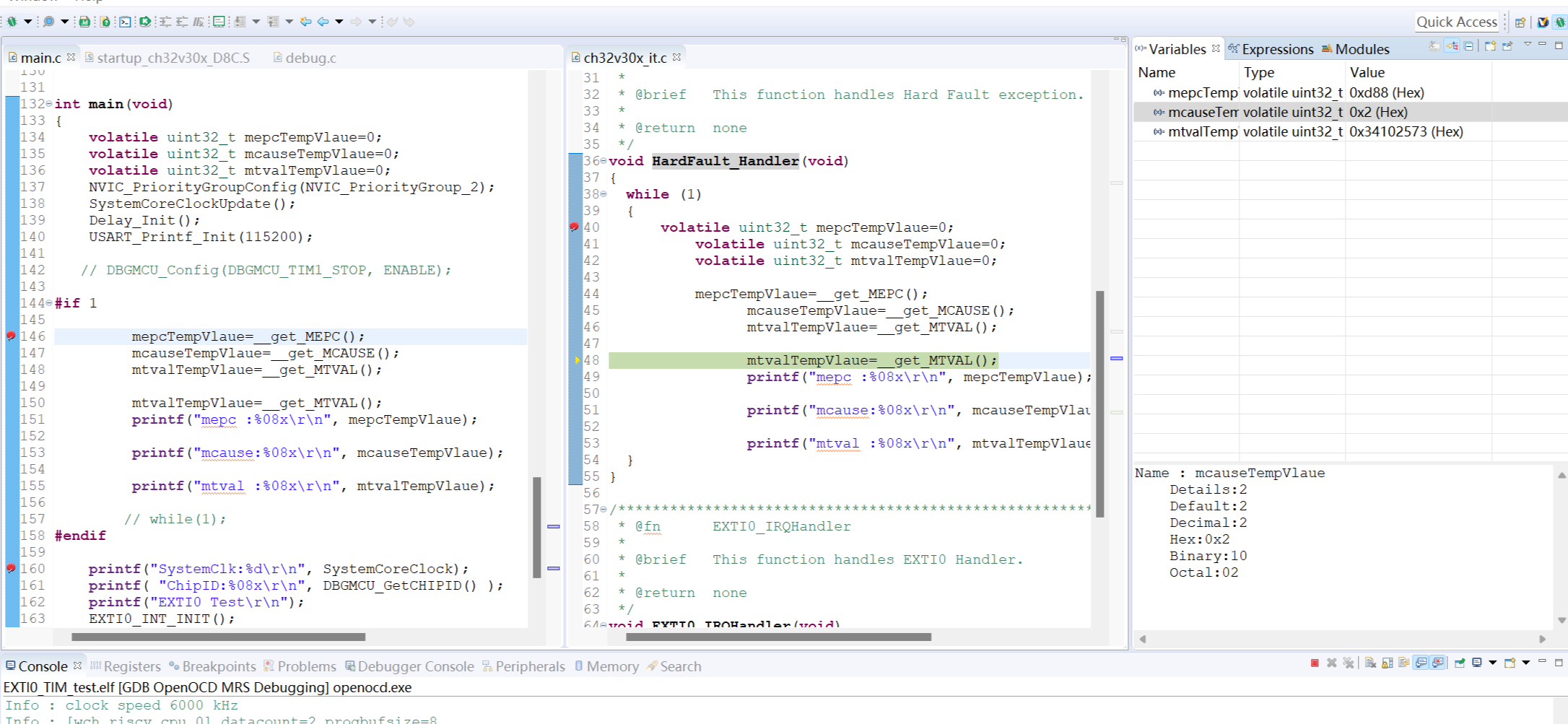Viewport: 1568px width, 724px height.
Task: Collapse all variables with the Collapse All icon
Action: pyautogui.click(x=1468, y=46)
